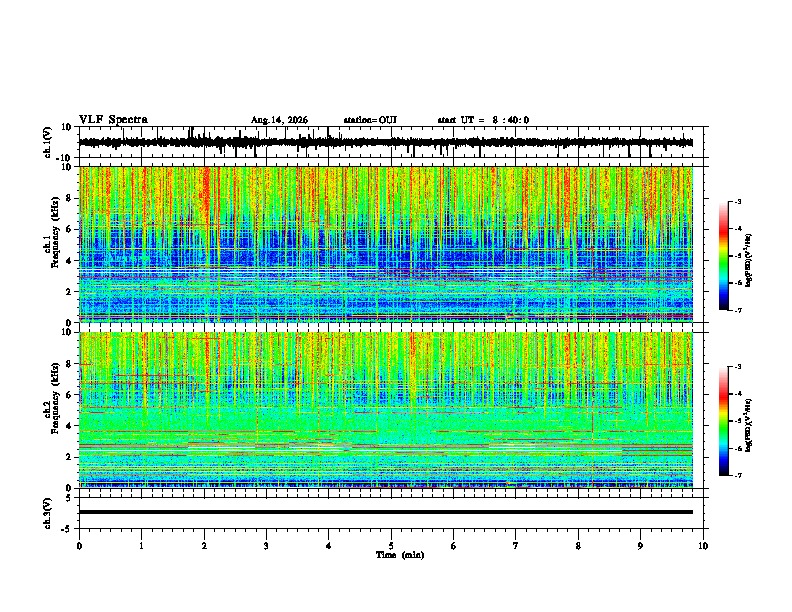Click the ch.2 color scale bar

point(723,421)
